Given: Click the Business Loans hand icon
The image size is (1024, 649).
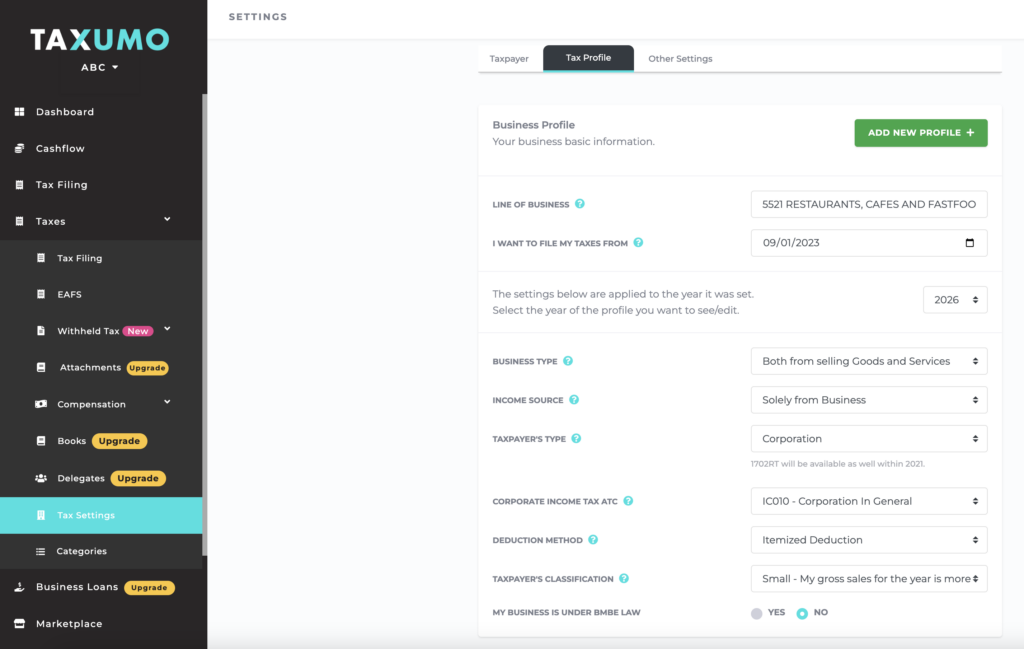Looking at the screenshot, I should coord(19,587).
